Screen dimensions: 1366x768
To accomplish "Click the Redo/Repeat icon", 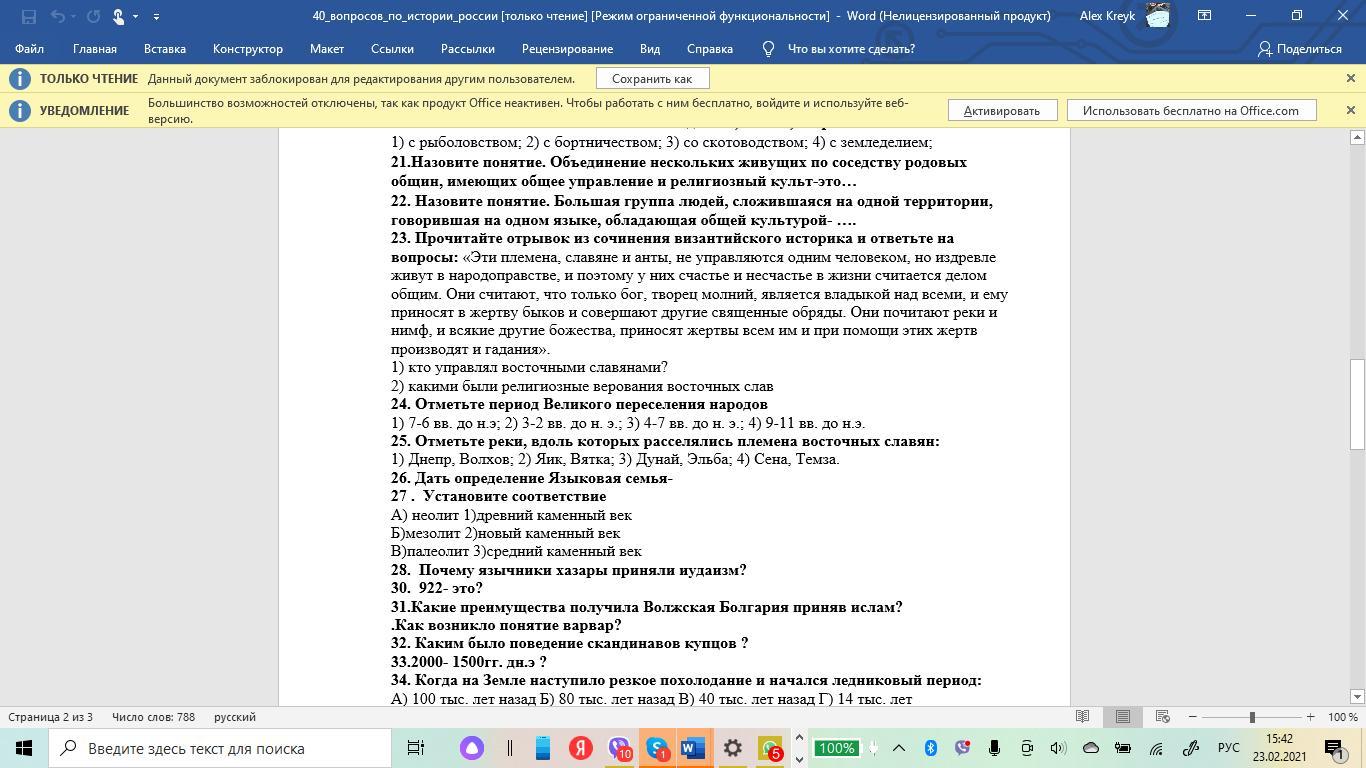I will point(93,16).
